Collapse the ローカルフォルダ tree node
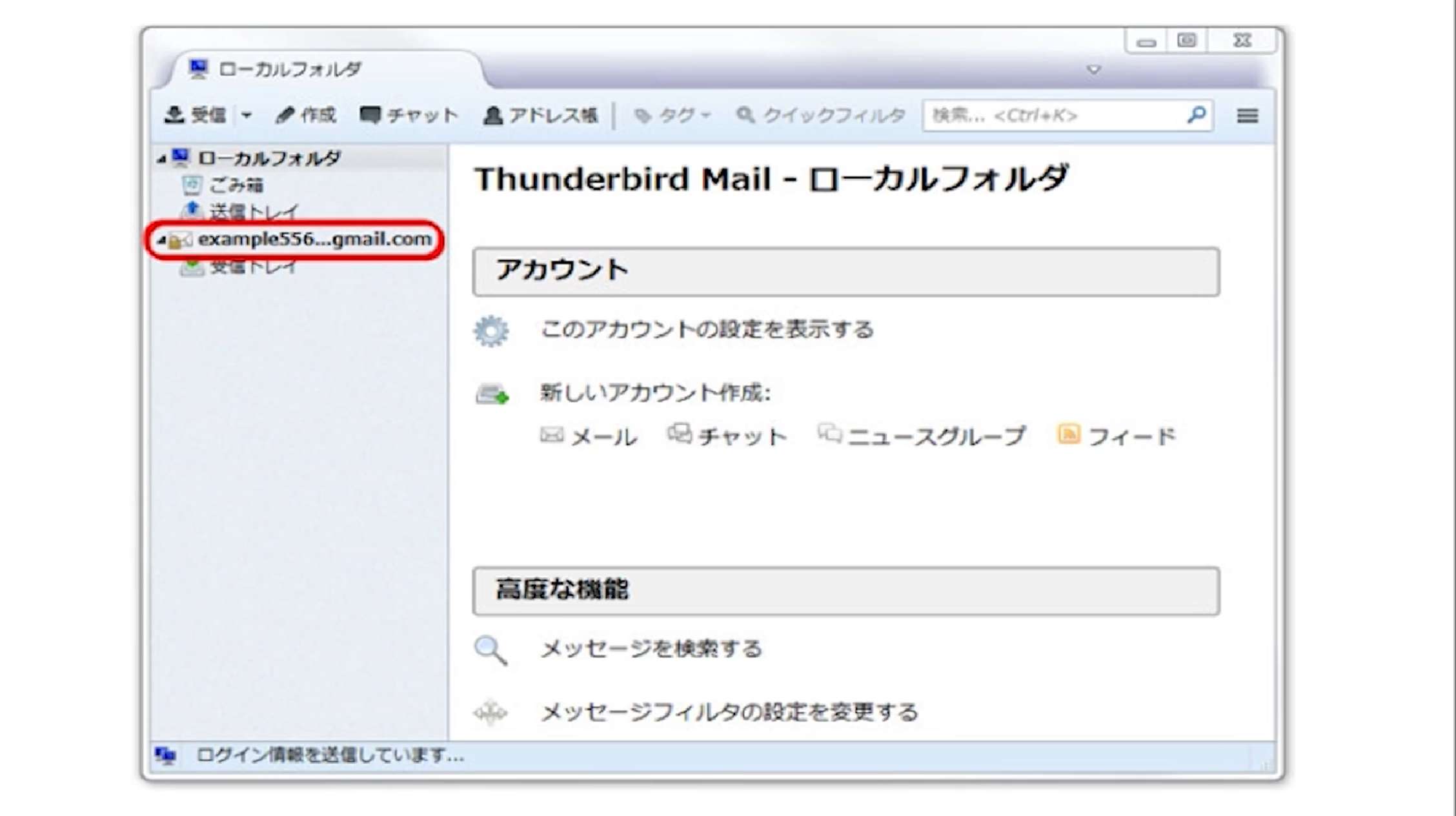 click(161, 159)
